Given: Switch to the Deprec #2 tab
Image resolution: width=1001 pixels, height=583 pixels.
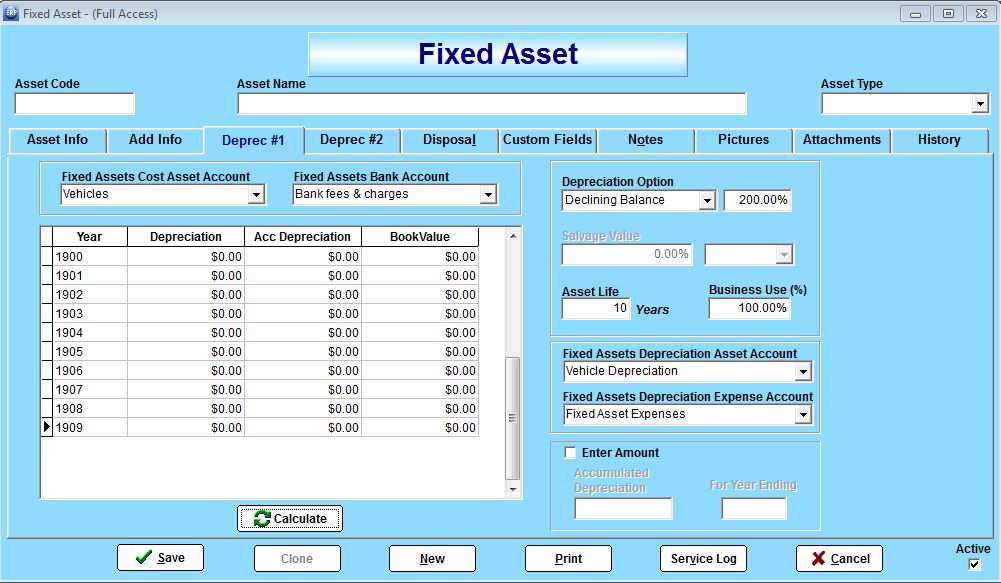Looking at the screenshot, I should [x=353, y=140].
